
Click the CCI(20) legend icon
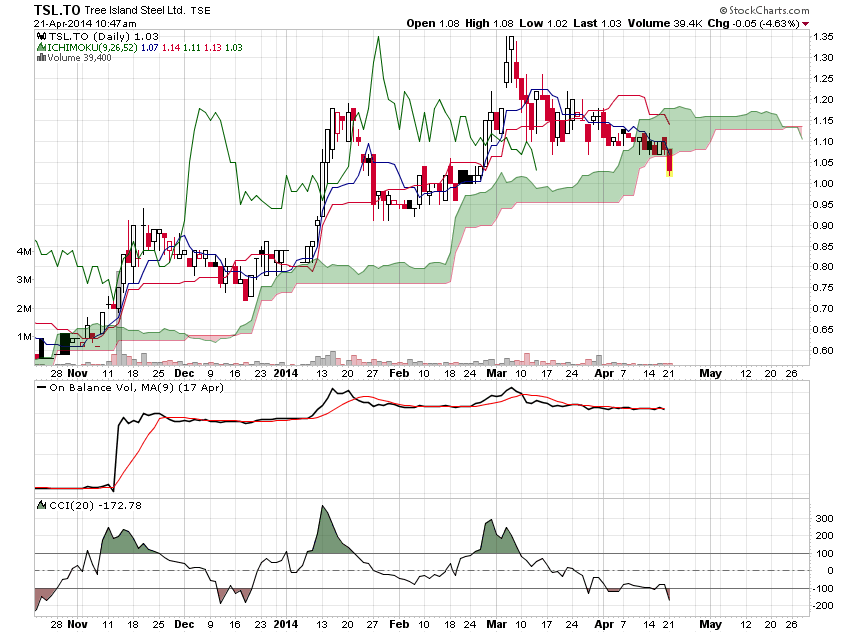point(42,505)
